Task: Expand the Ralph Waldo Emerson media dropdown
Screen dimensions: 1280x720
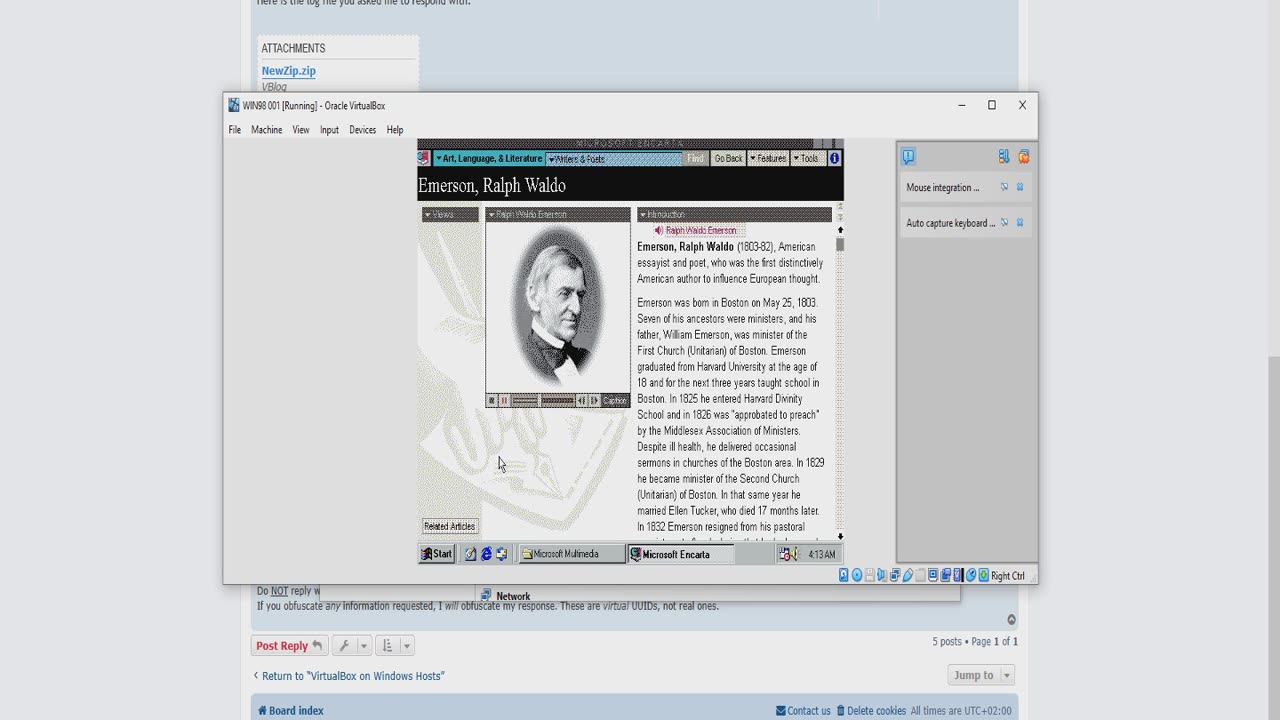Action: [558, 214]
